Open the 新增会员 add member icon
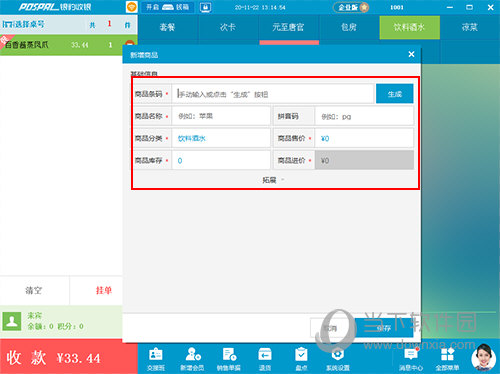This screenshot has width=500, height=374. pyautogui.click(x=192, y=359)
